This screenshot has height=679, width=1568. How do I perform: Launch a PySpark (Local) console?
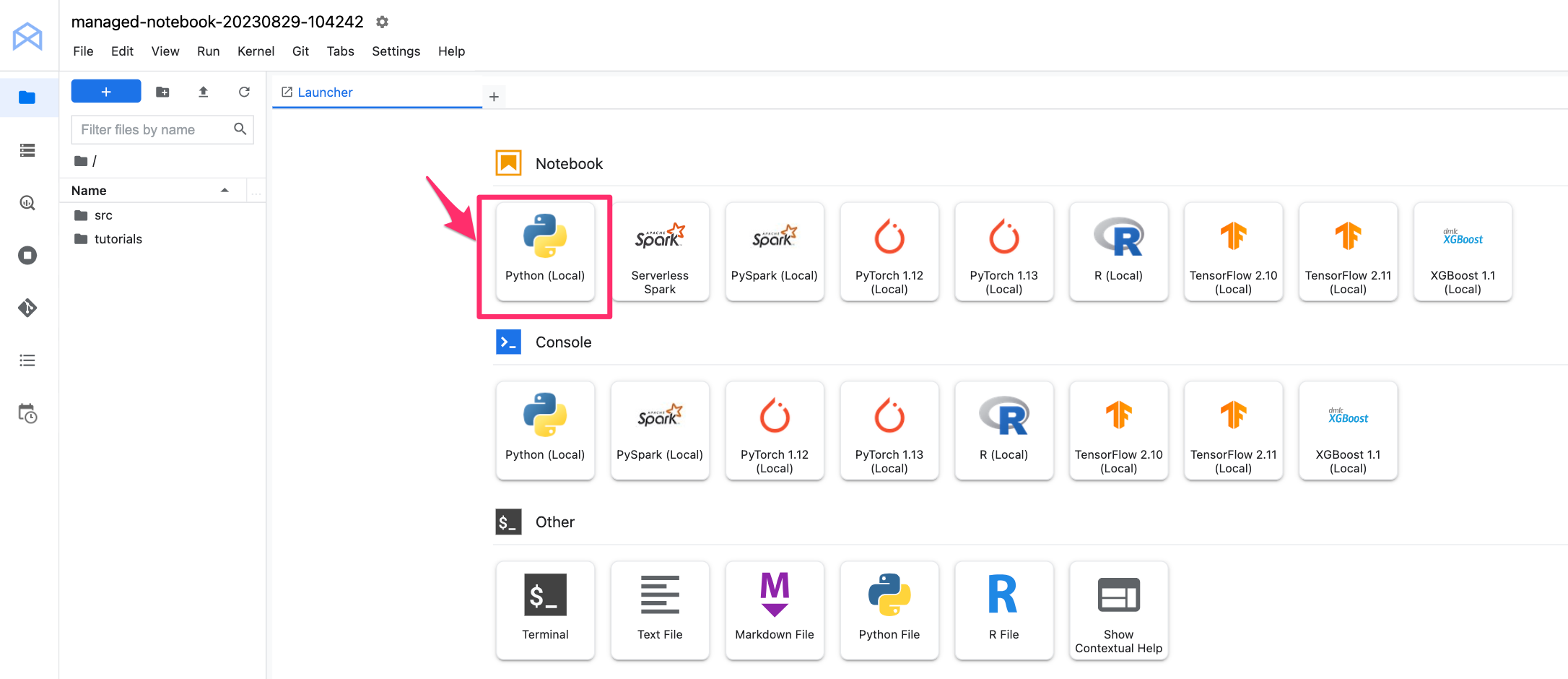pos(659,431)
